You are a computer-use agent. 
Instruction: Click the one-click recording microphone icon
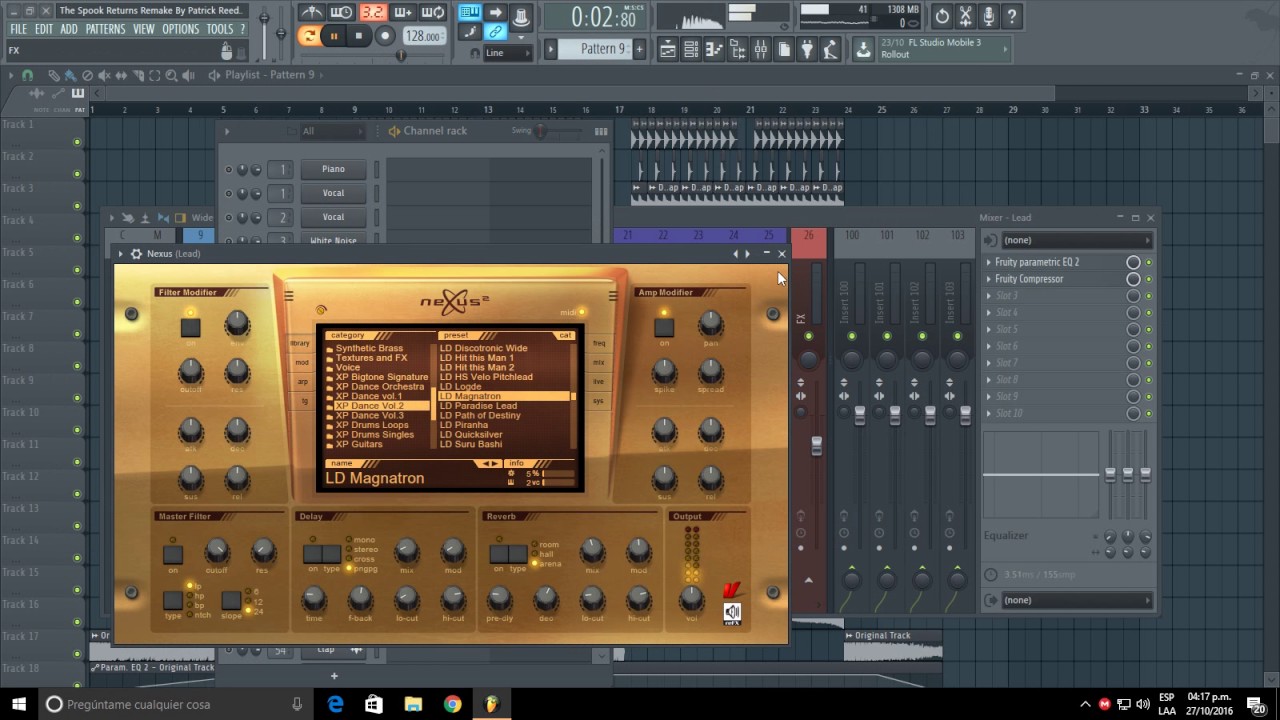(x=989, y=16)
